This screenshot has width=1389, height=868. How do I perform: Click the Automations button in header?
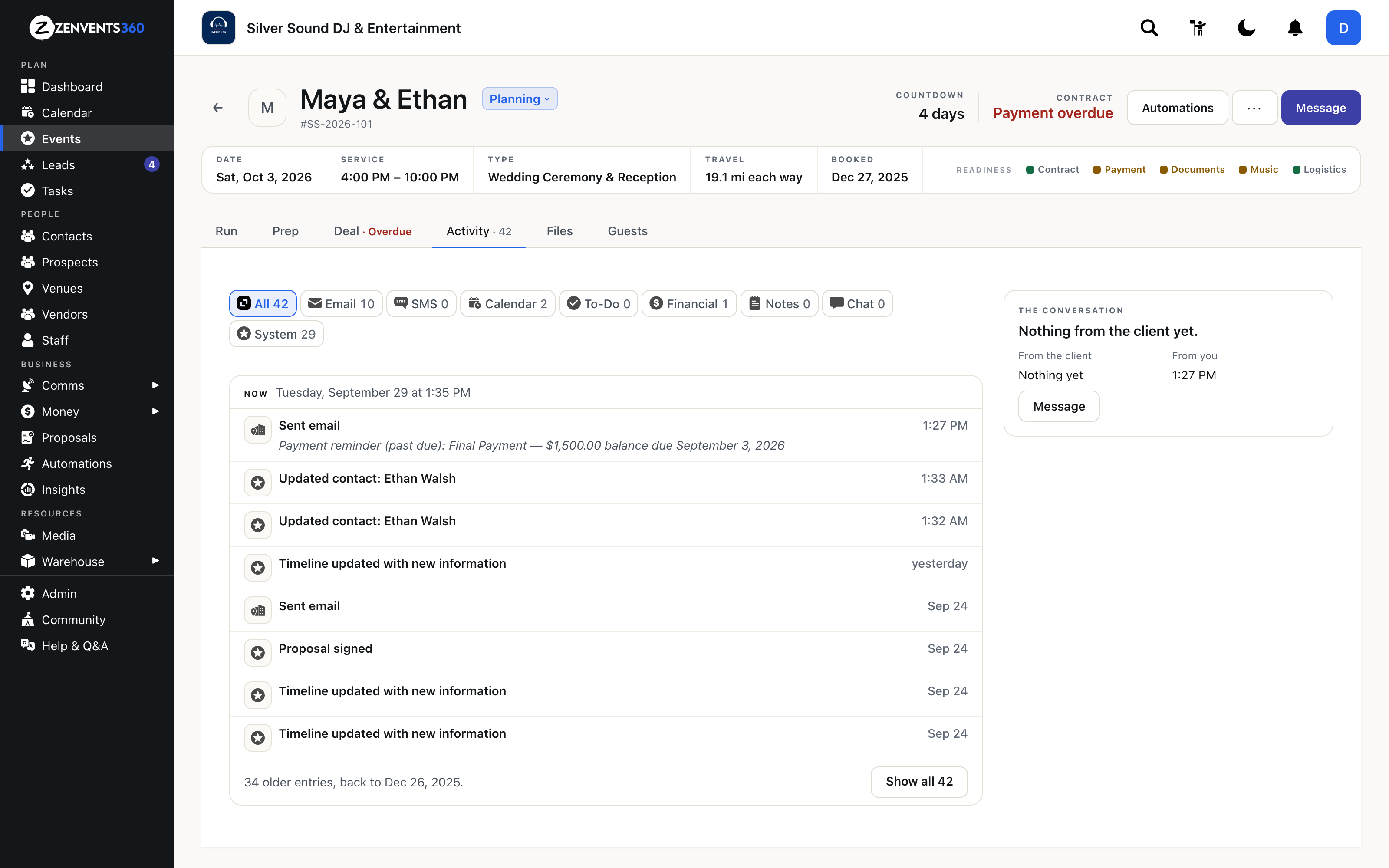[1177, 107]
